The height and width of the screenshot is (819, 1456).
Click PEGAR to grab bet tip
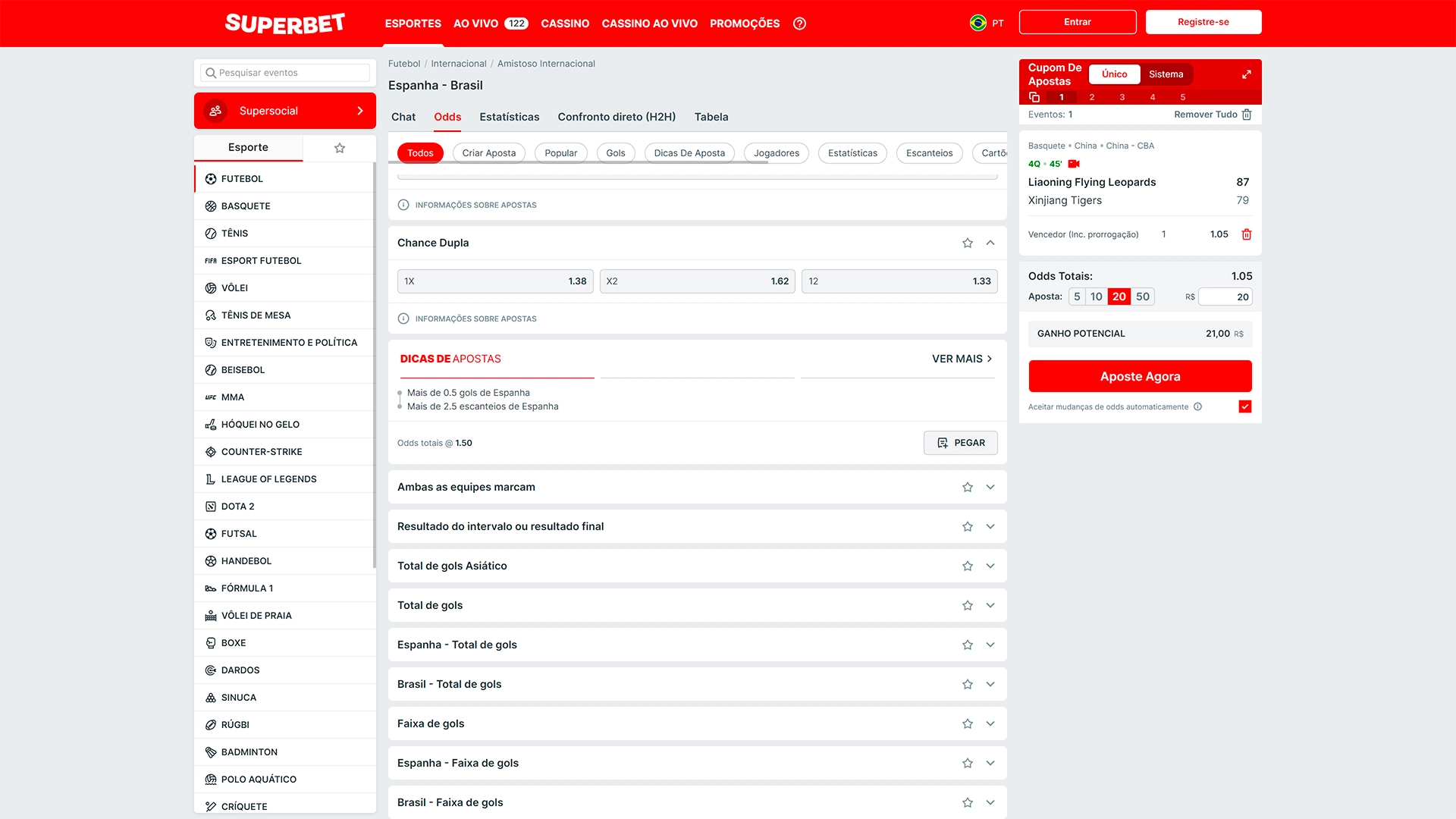click(960, 443)
